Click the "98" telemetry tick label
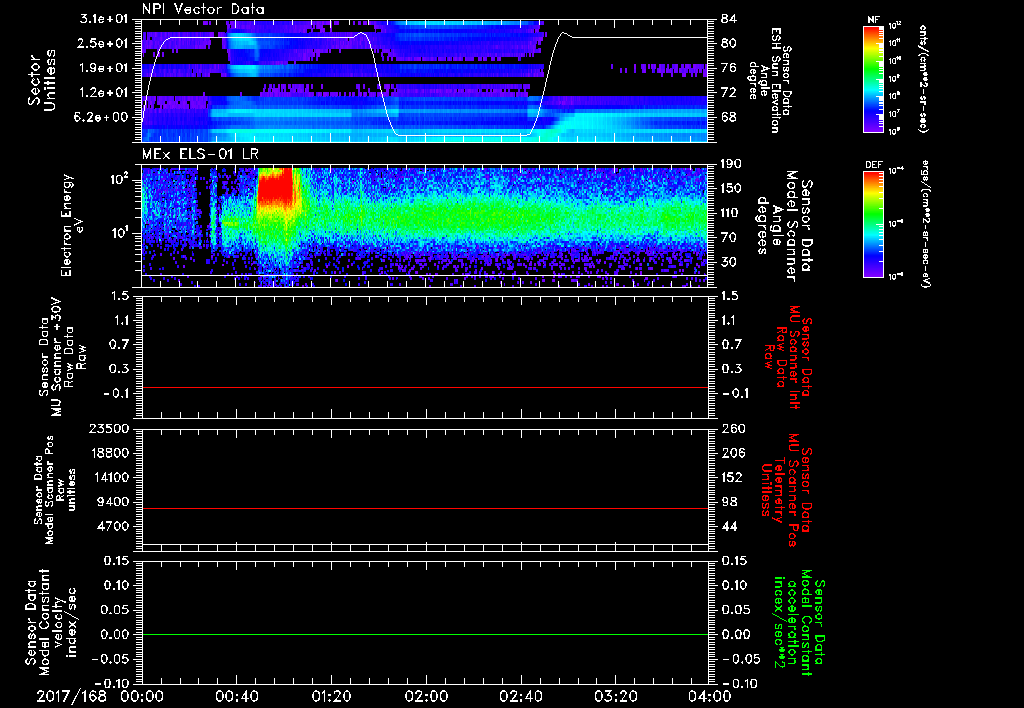Image resolution: width=1024 pixels, height=708 pixels. click(x=729, y=502)
